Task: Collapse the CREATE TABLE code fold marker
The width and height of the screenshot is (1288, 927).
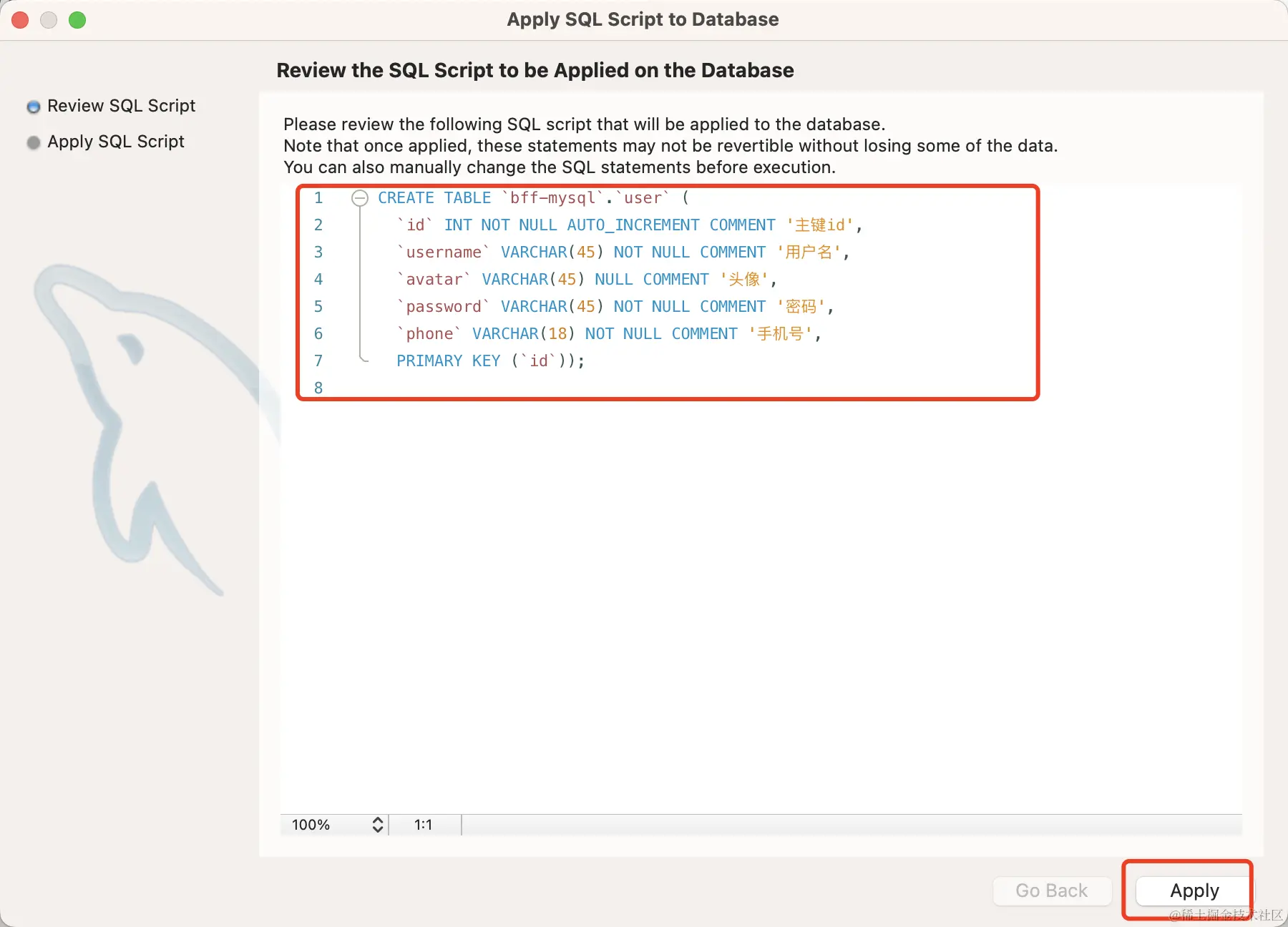Action: click(x=360, y=198)
